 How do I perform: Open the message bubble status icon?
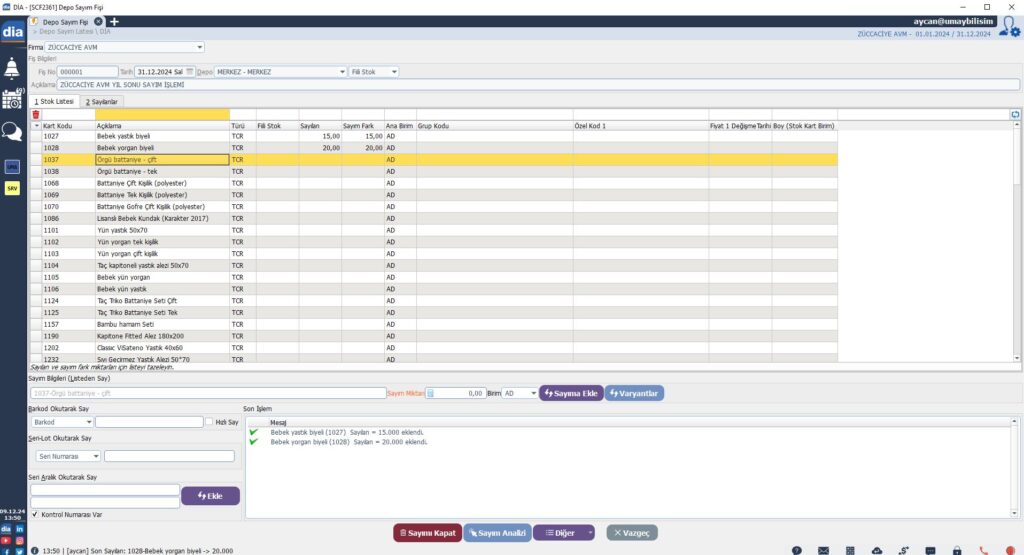coord(931,550)
